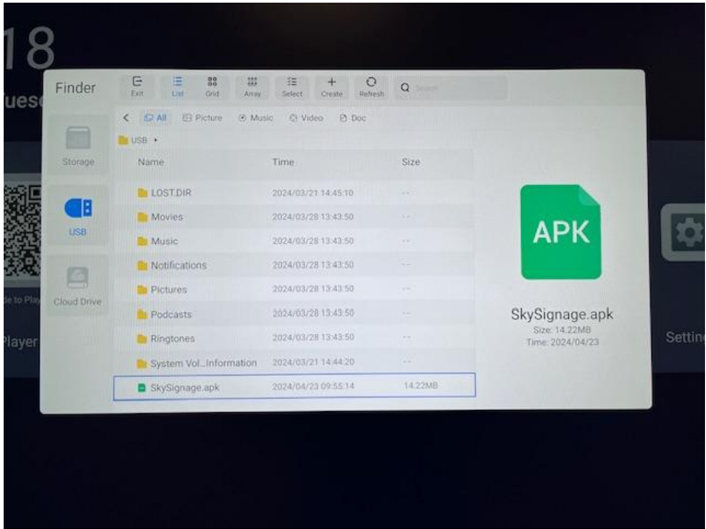Refresh the file list
This screenshot has width=706, height=529.
click(371, 86)
